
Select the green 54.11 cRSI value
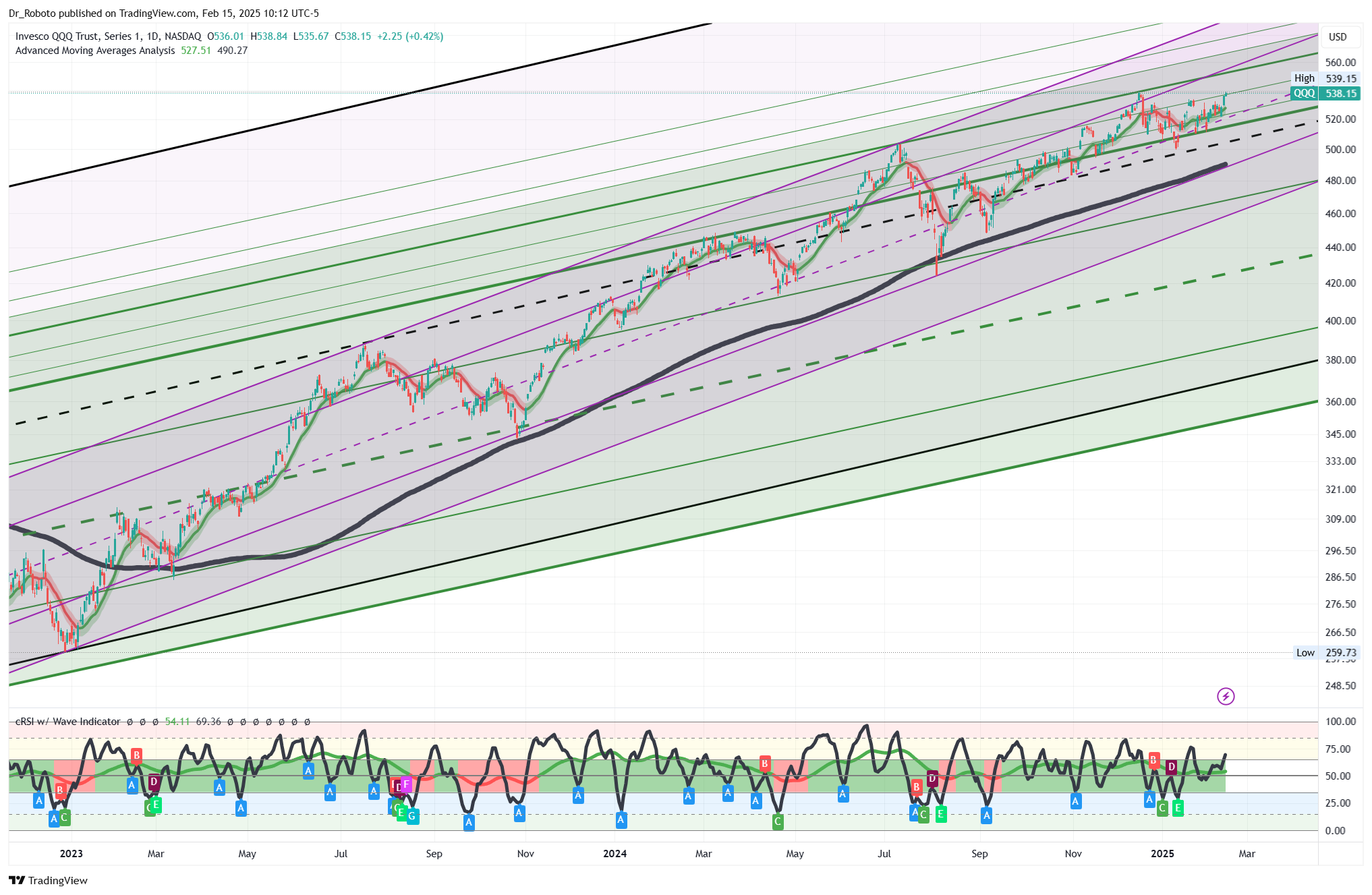[177, 722]
